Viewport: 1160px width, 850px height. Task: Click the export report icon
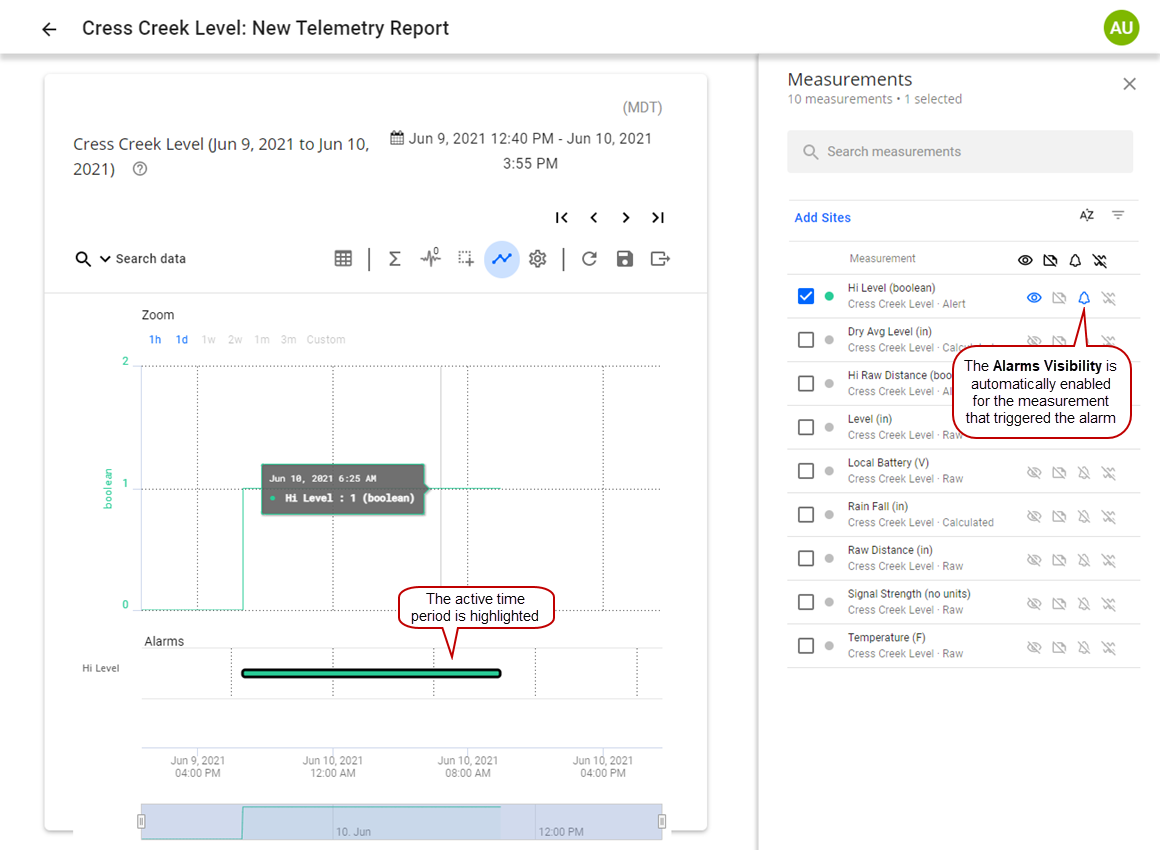660,259
